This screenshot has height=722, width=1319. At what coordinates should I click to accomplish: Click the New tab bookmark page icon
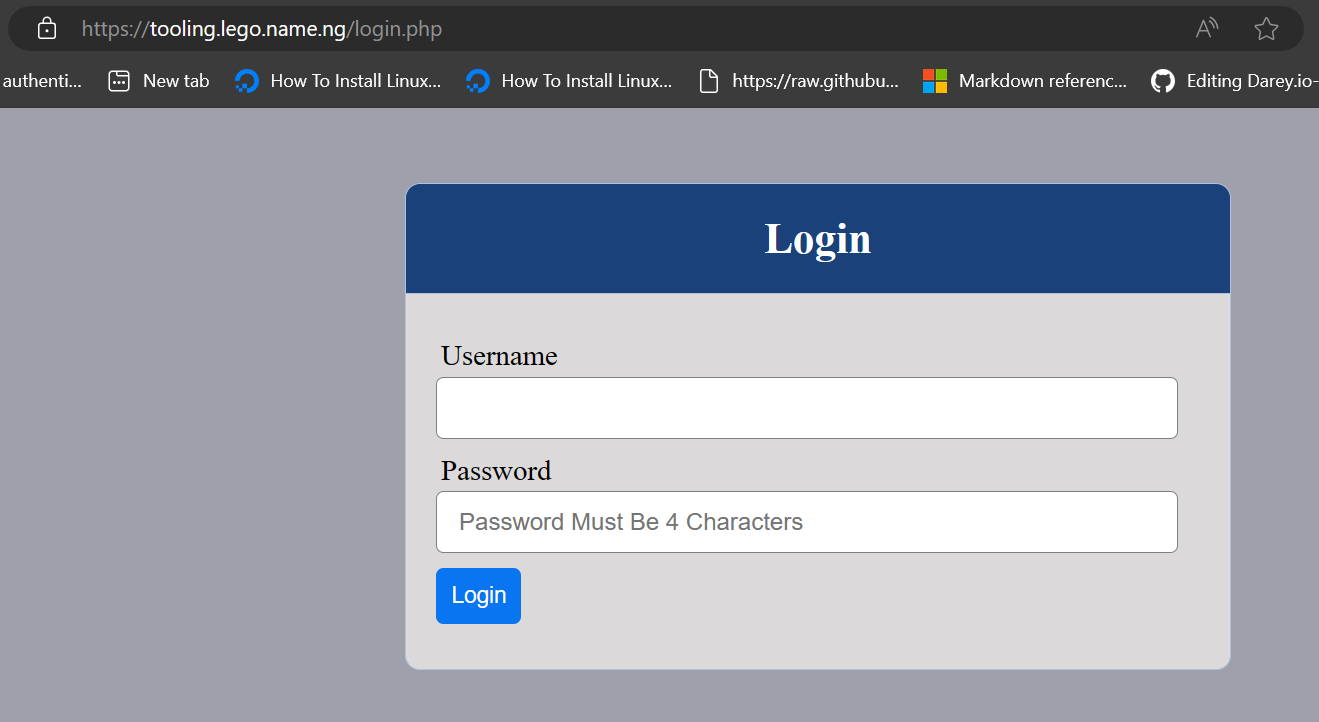120,80
